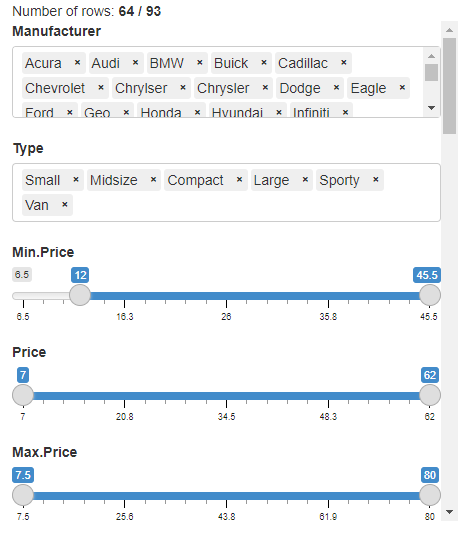The height and width of the screenshot is (547, 473).
Task: Remove the Audi tag with its x icon
Action: pos(135,62)
